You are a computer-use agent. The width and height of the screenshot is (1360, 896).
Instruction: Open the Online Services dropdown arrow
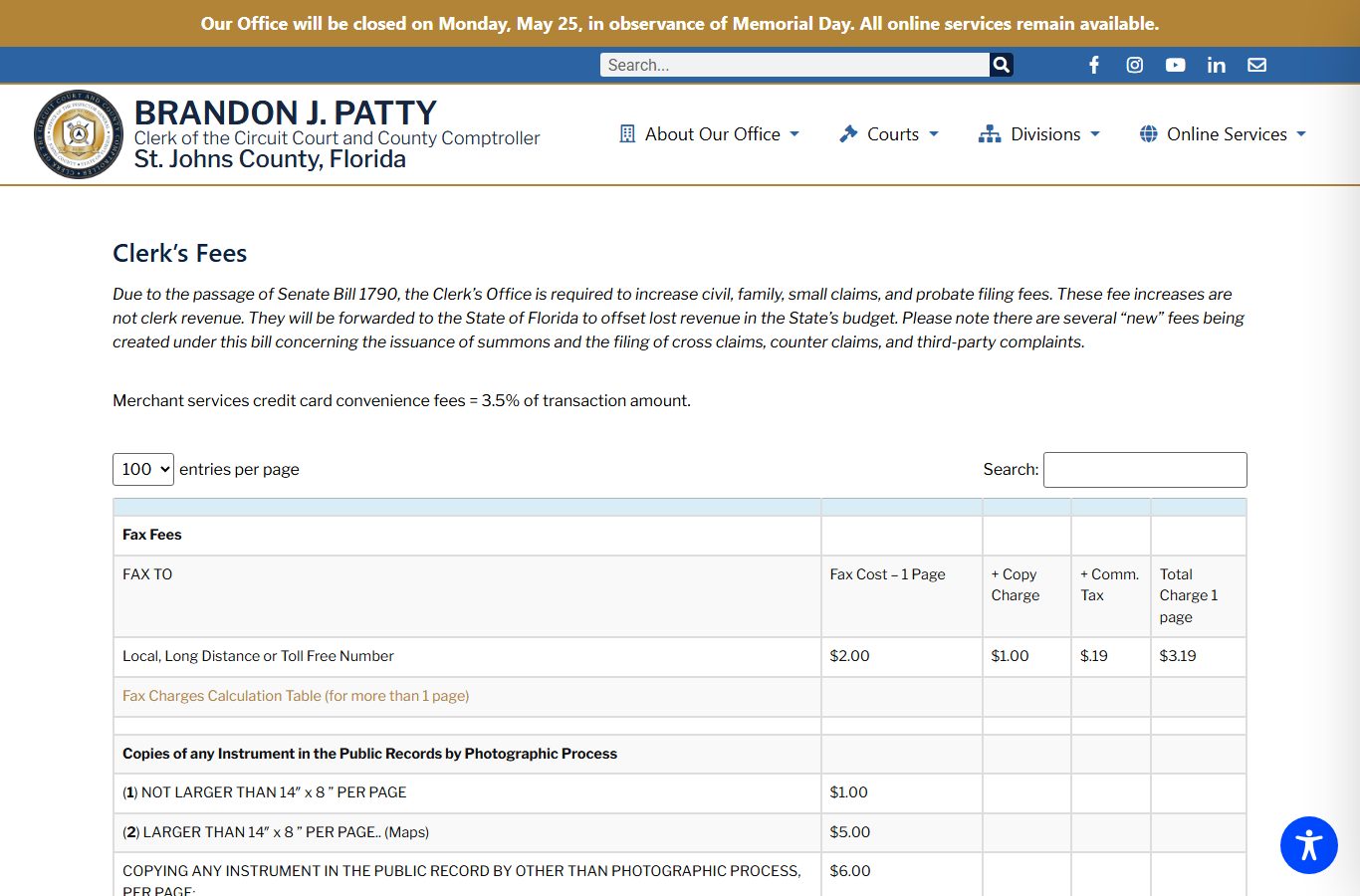(x=1301, y=134)
